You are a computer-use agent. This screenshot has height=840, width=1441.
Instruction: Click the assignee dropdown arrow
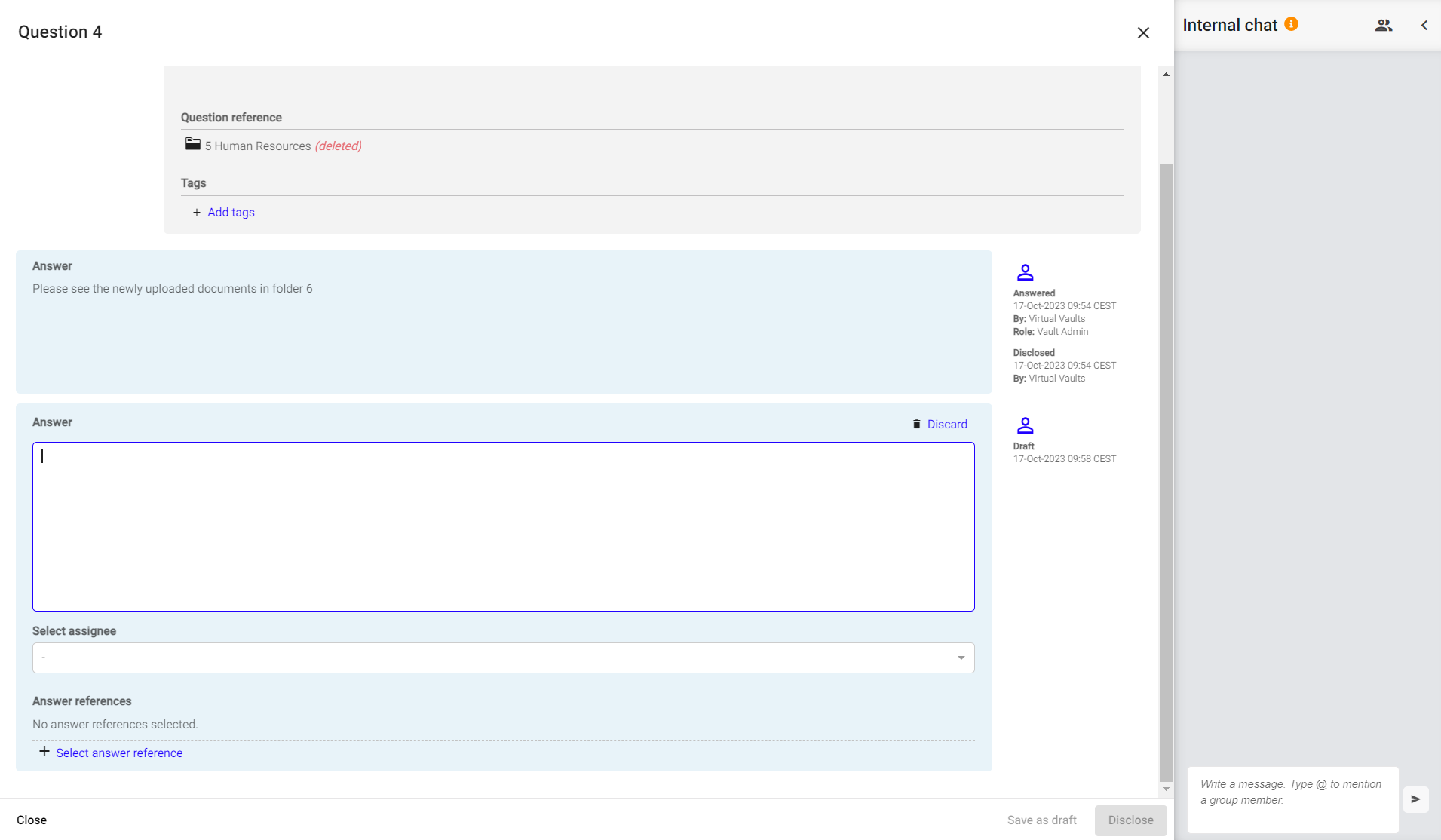[x=961, y=658]
